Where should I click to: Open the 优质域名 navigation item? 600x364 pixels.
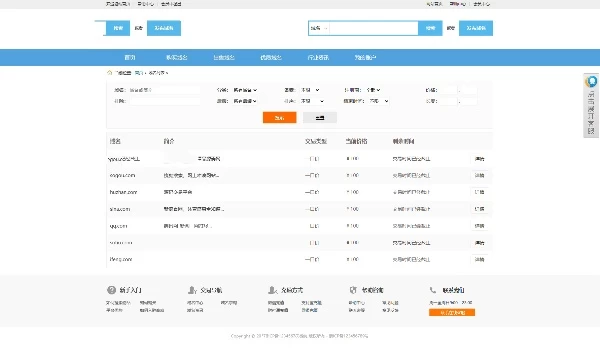pos(271,57)
